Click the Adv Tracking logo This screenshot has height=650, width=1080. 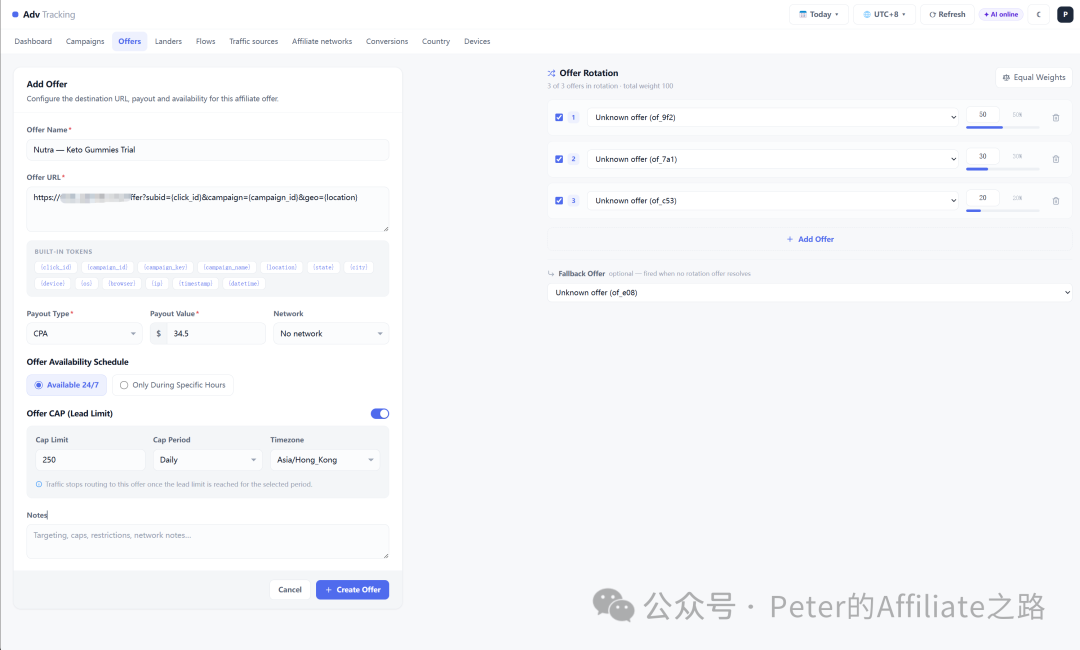click(43, 14)
